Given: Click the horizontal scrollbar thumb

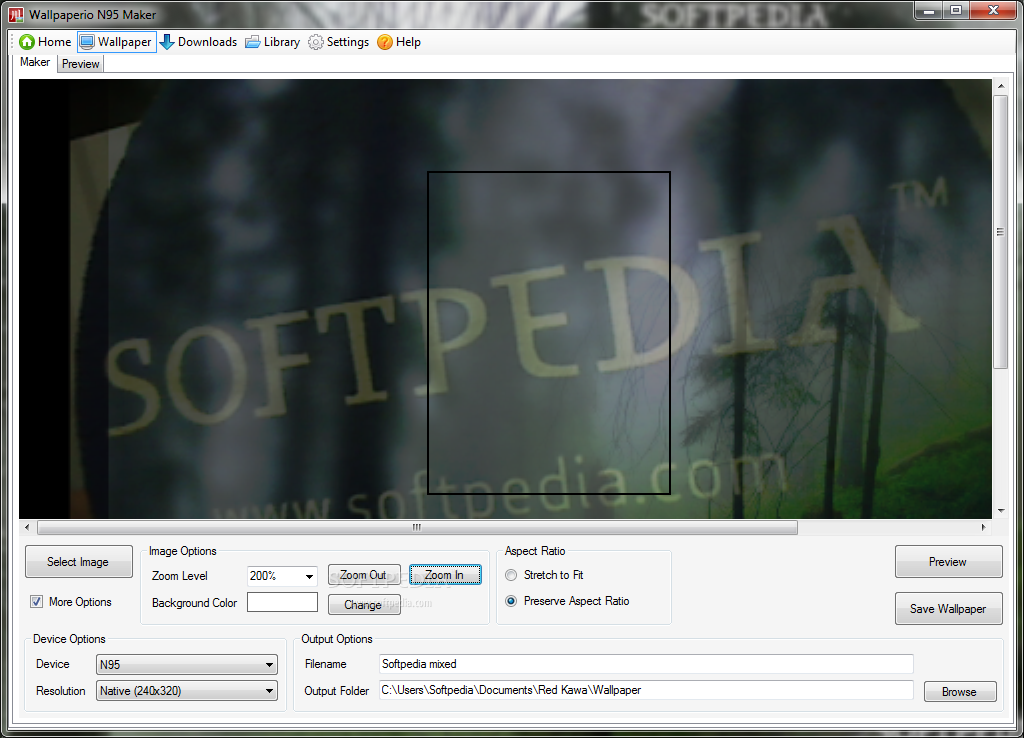Looking at the screenshot, I should tap(417, 527).
